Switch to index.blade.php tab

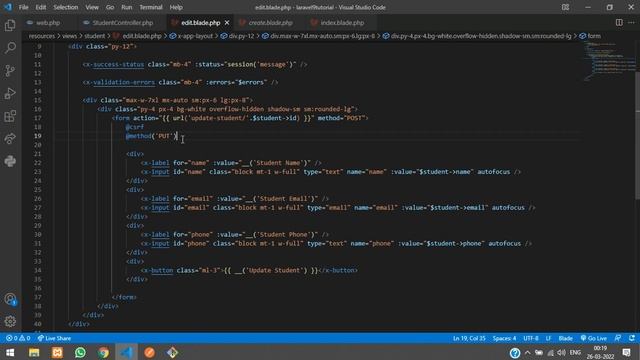coord(342,23)
